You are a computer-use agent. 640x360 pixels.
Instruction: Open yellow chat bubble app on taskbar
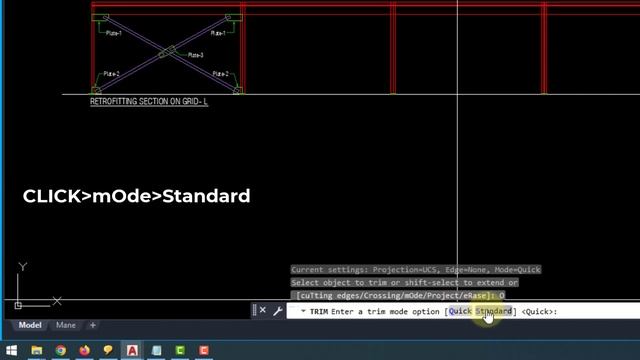(x=108, y=350)
